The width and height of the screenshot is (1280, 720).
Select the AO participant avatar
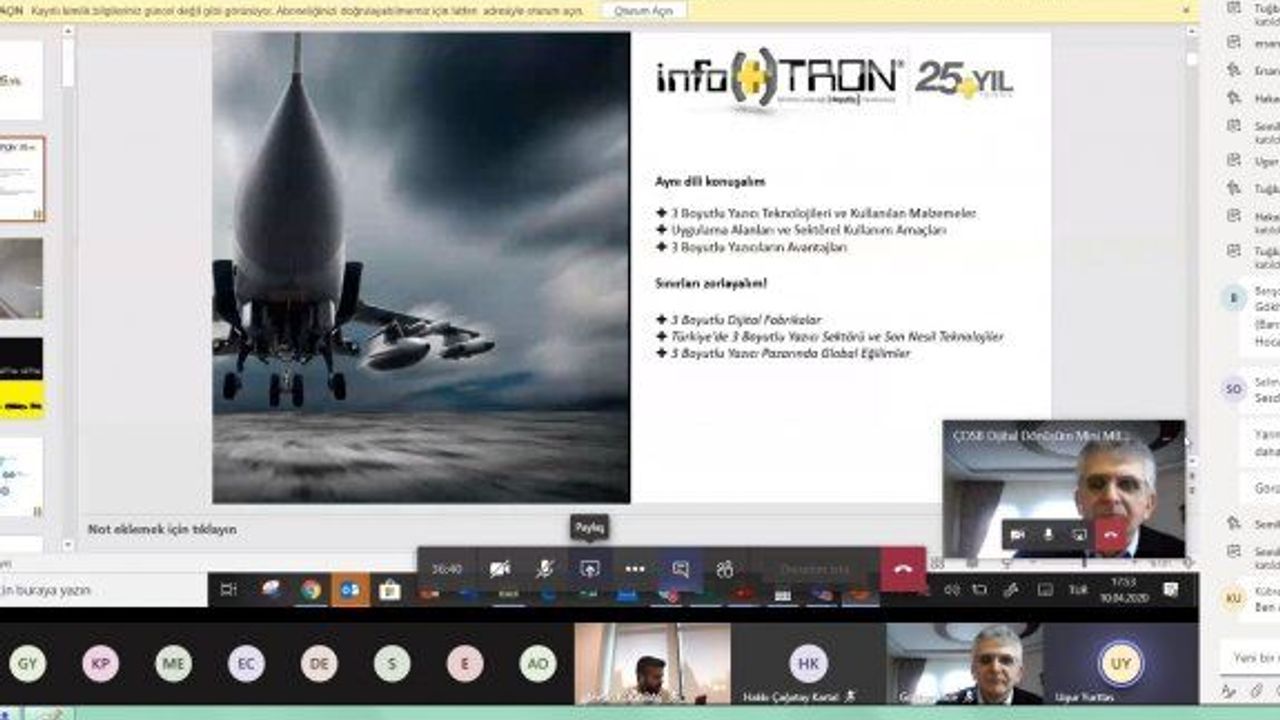point(538,663)
